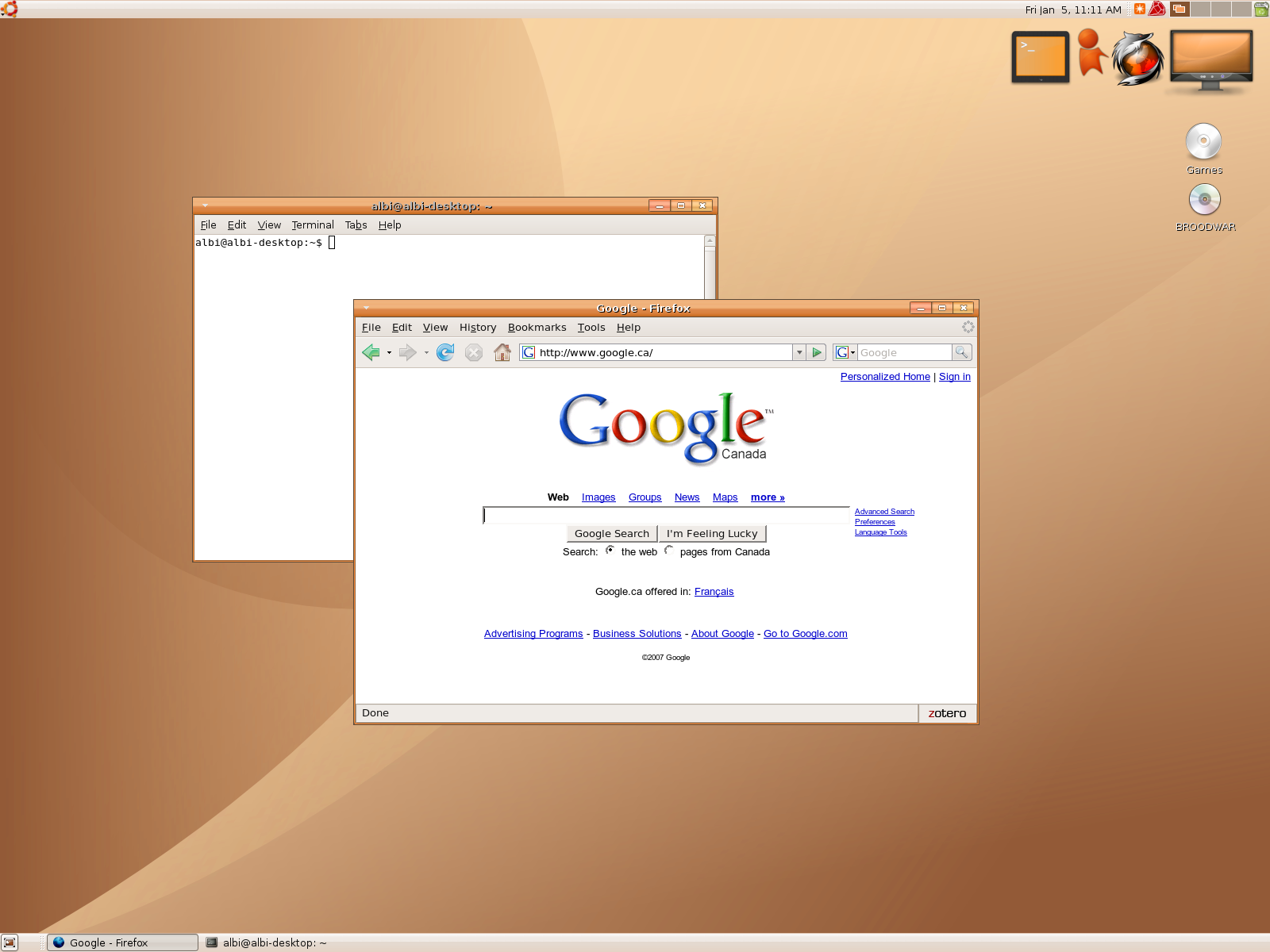Click the Firefox window menu arrow in the title bar
This screenshot has height=952, width=1270.
coord(366,308)
